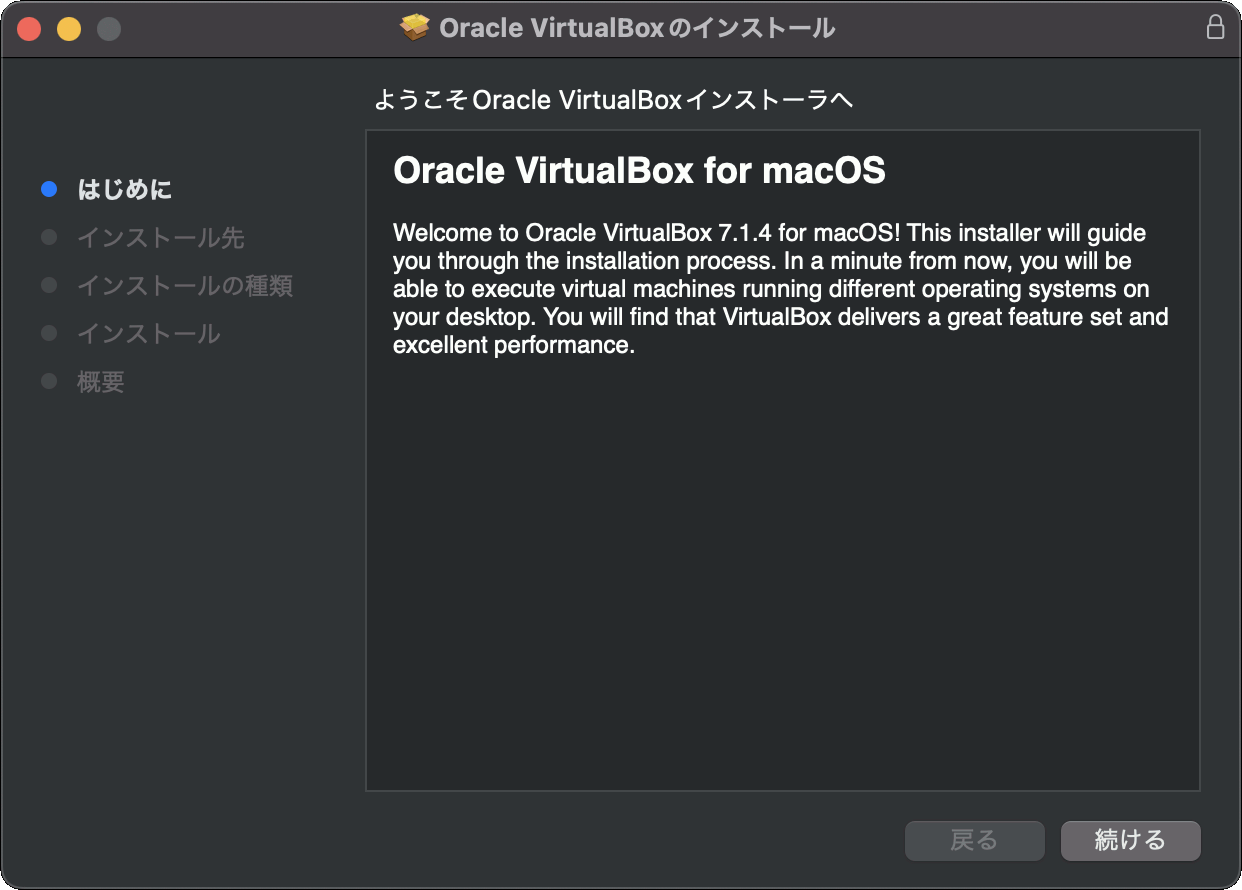Click the step dot next to インストール先

48,237
